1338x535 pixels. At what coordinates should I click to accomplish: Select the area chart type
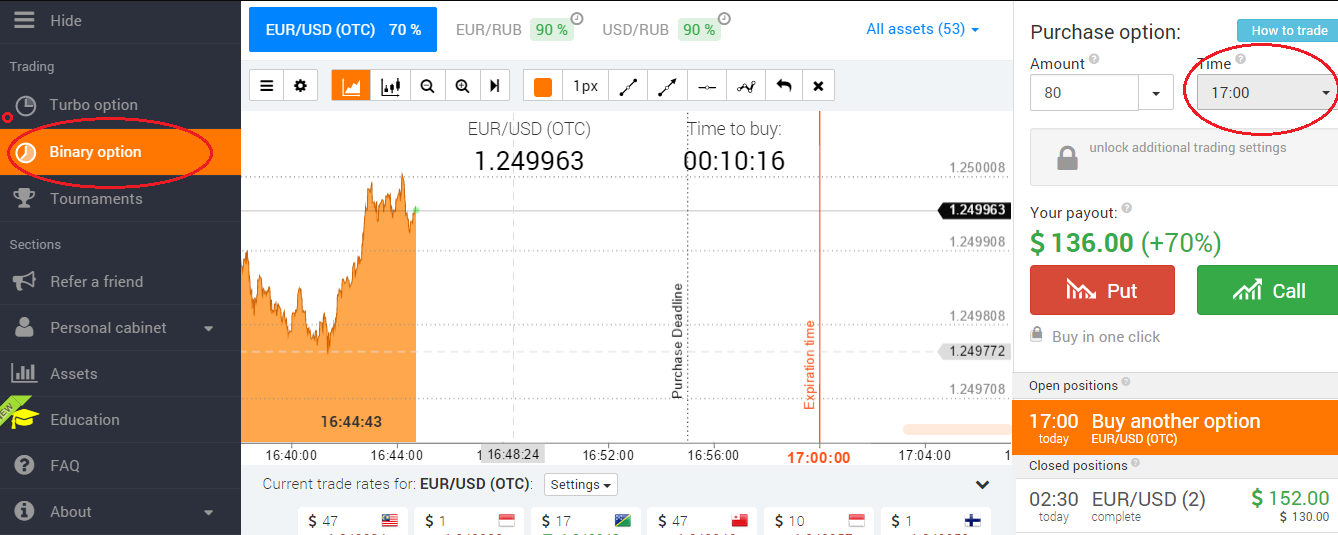[x=351, y=86]
